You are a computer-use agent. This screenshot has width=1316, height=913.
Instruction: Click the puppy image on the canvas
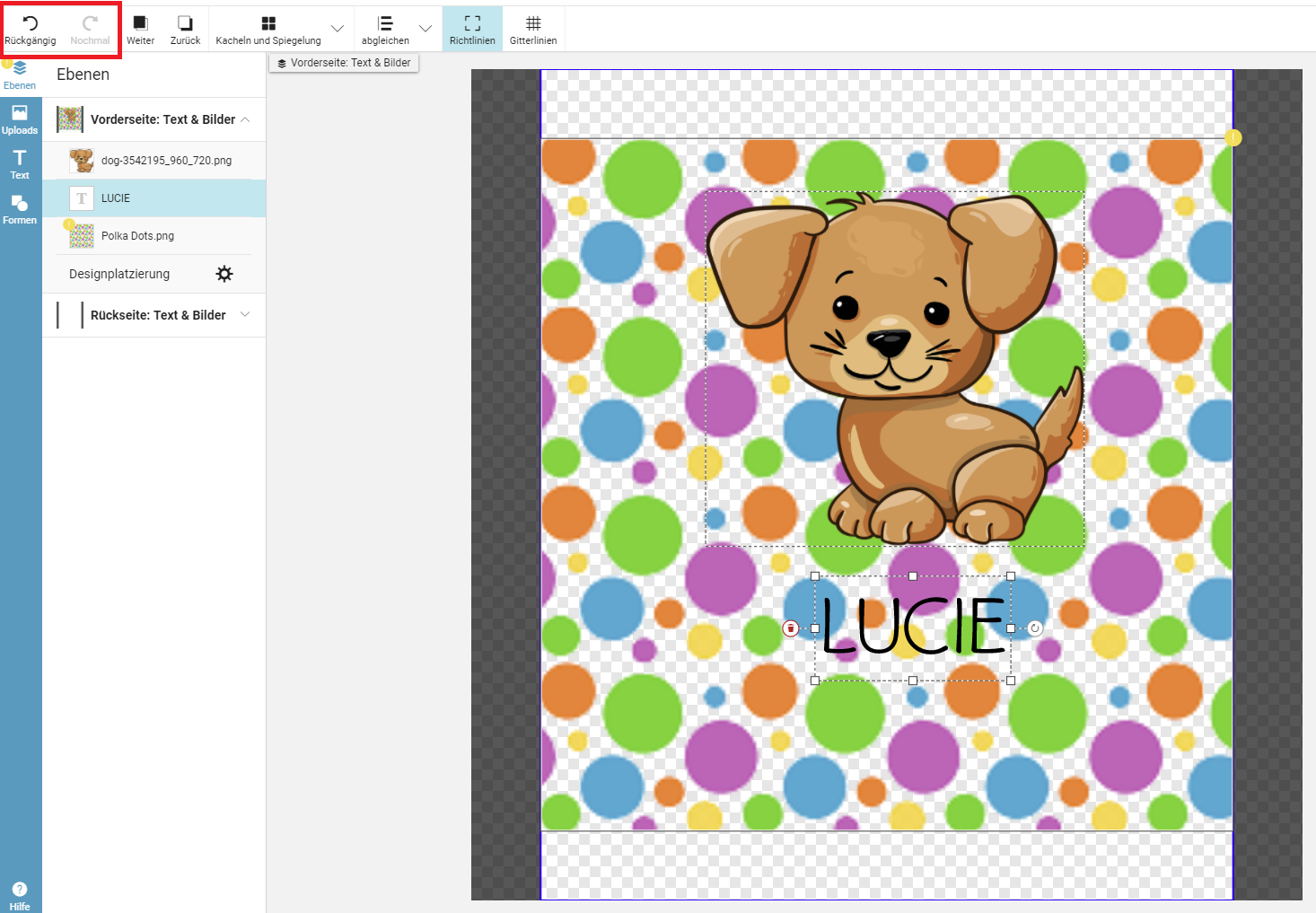[x=895, y=368]
